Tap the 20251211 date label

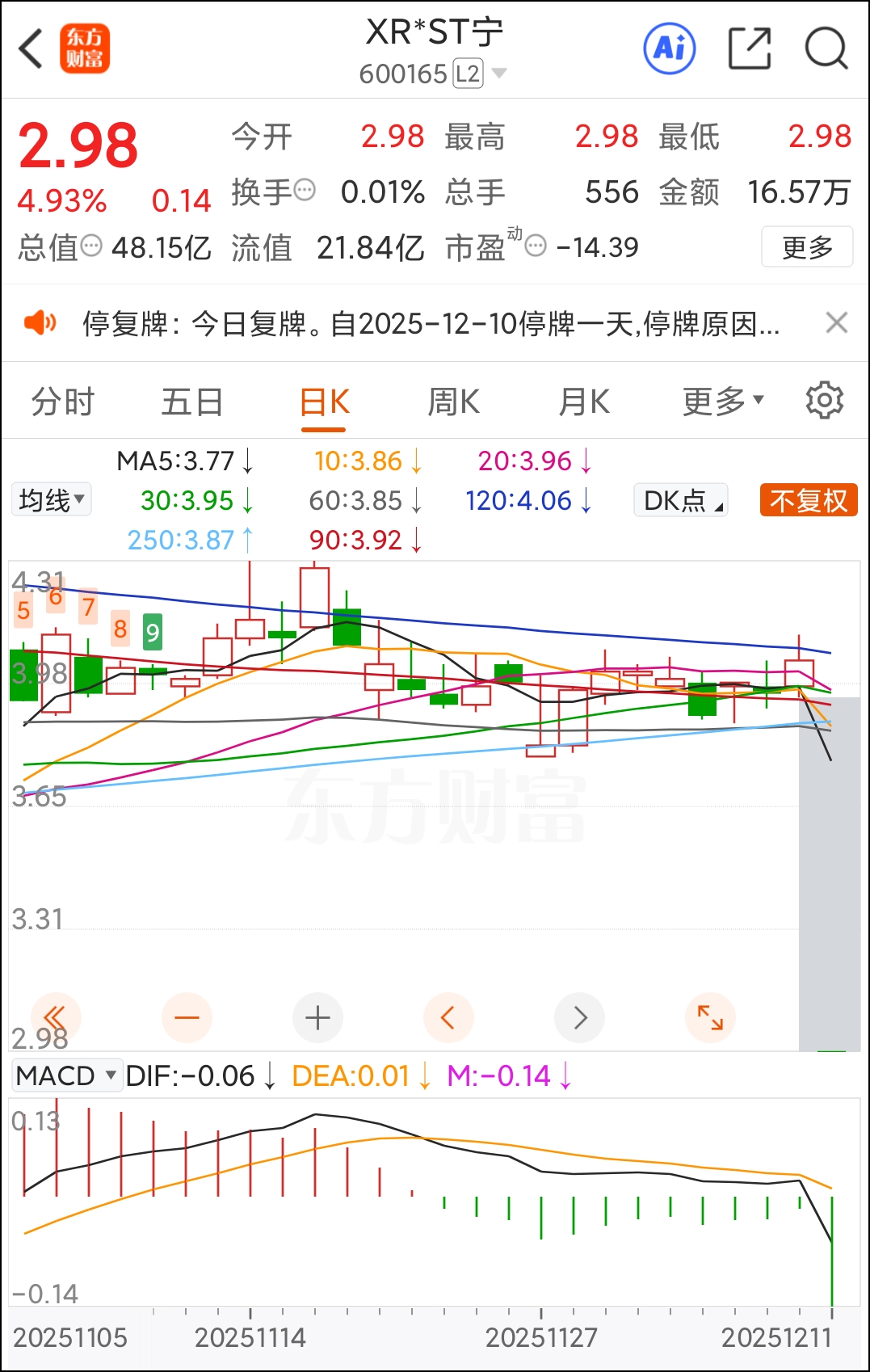coord(777,1337)
